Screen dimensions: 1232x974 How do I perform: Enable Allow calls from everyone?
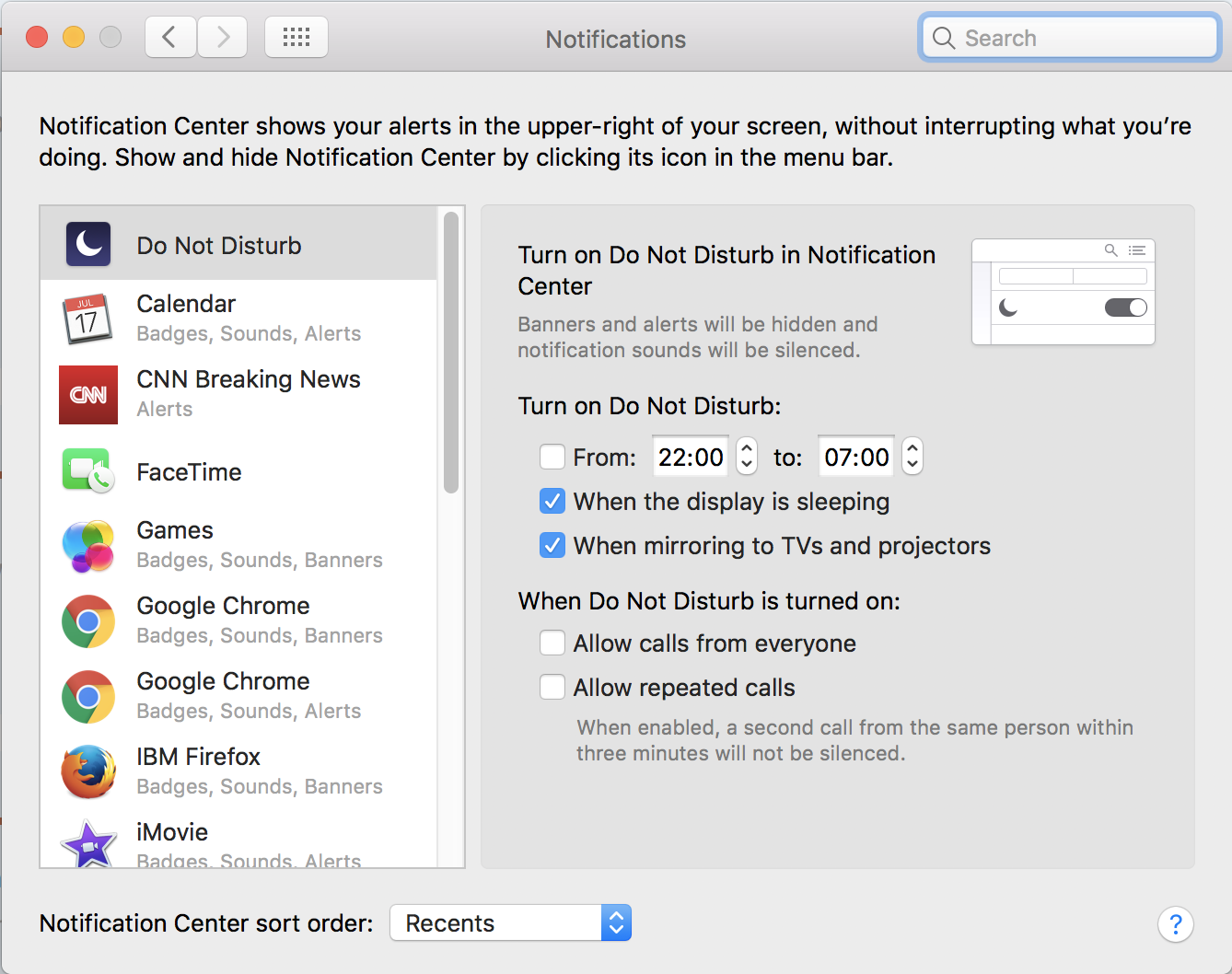[552, 644]
